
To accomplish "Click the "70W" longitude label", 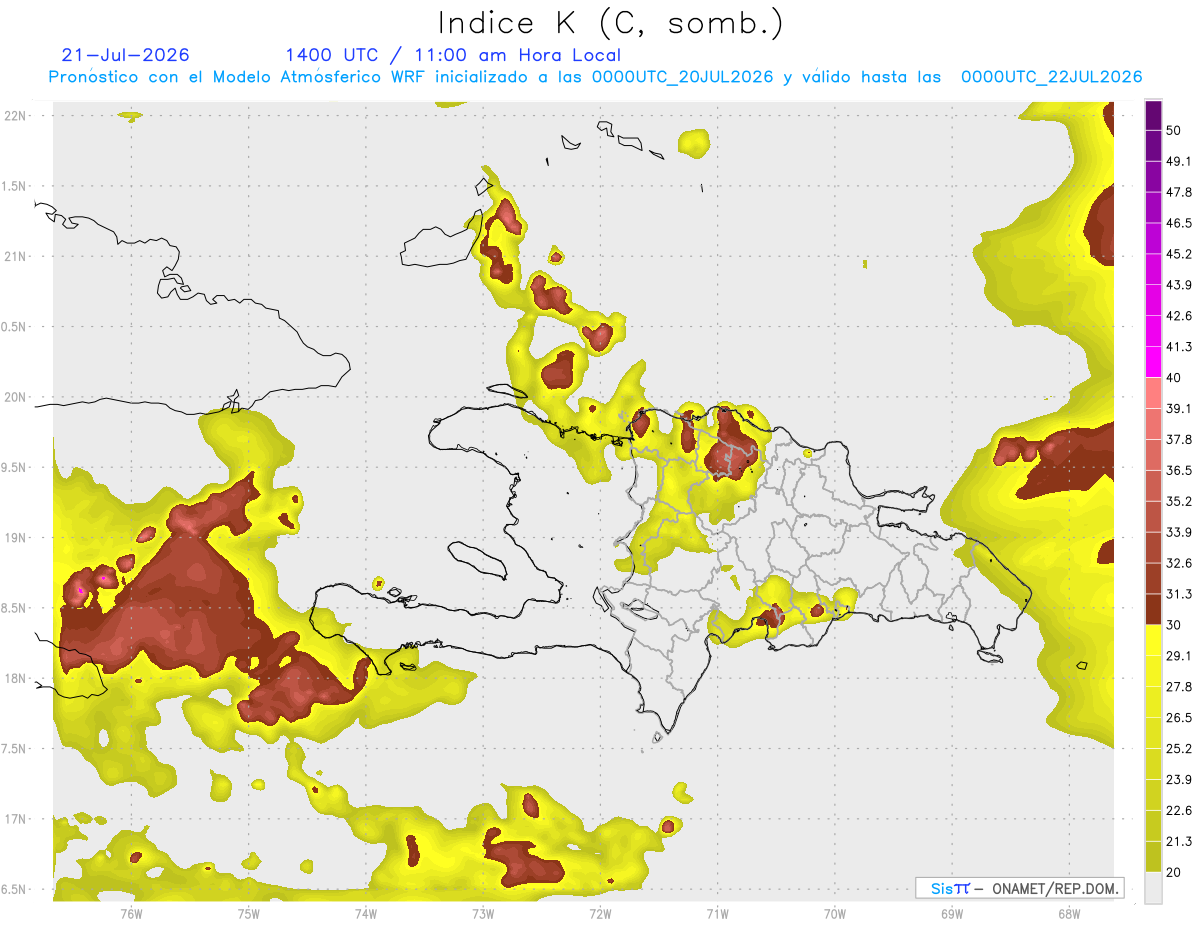I will (834, 913).
